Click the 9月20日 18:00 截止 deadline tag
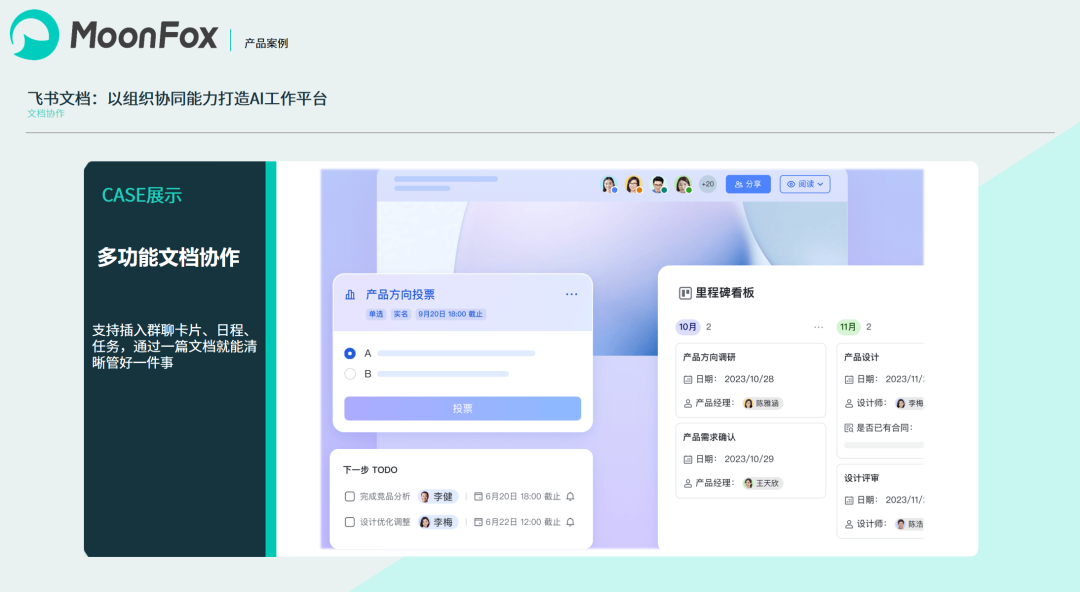This screenshot has height=592, width=1080. 450,314
